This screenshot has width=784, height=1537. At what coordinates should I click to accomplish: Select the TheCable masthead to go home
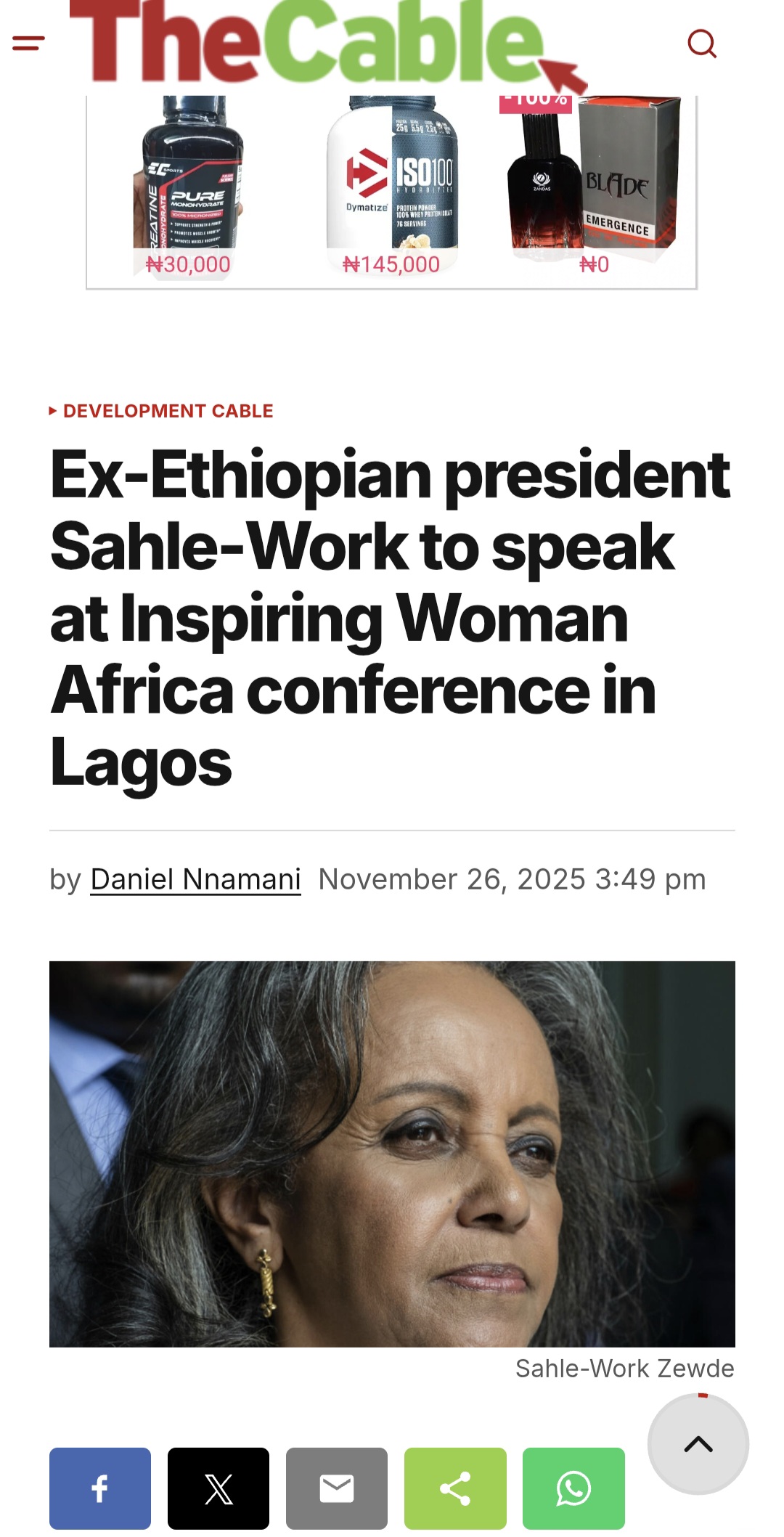[x=305, y=40]
